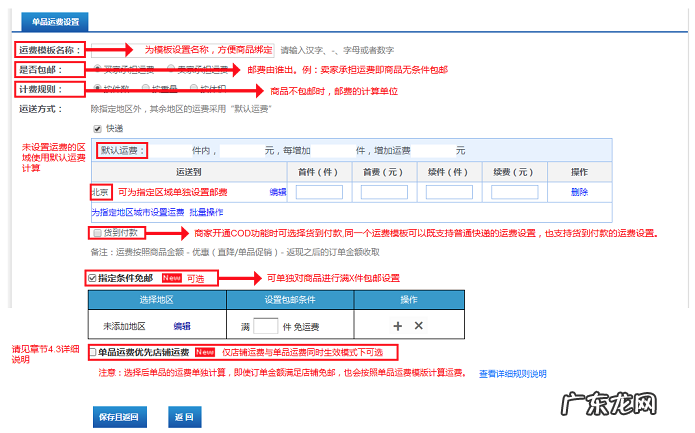Click the 续费(元) input in the 北京 row

click(x=515, y=192)
